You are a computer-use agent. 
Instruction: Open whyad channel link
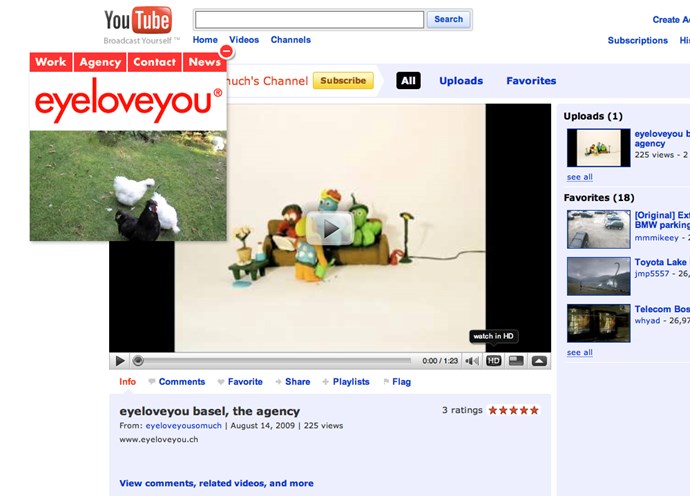coord(647,320)
